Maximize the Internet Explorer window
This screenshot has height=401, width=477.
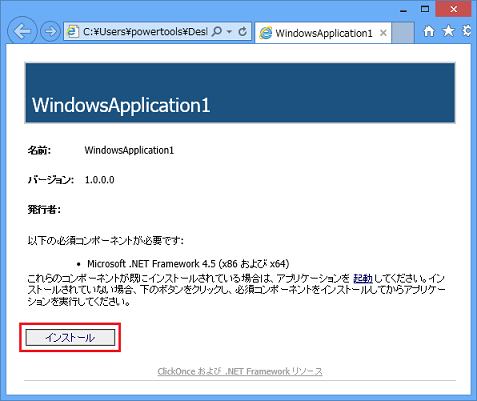point(425,9)
